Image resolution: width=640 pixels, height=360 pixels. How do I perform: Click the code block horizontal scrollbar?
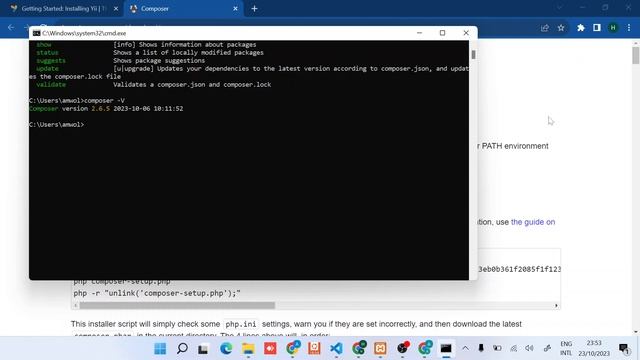click(x=177, y=305)
